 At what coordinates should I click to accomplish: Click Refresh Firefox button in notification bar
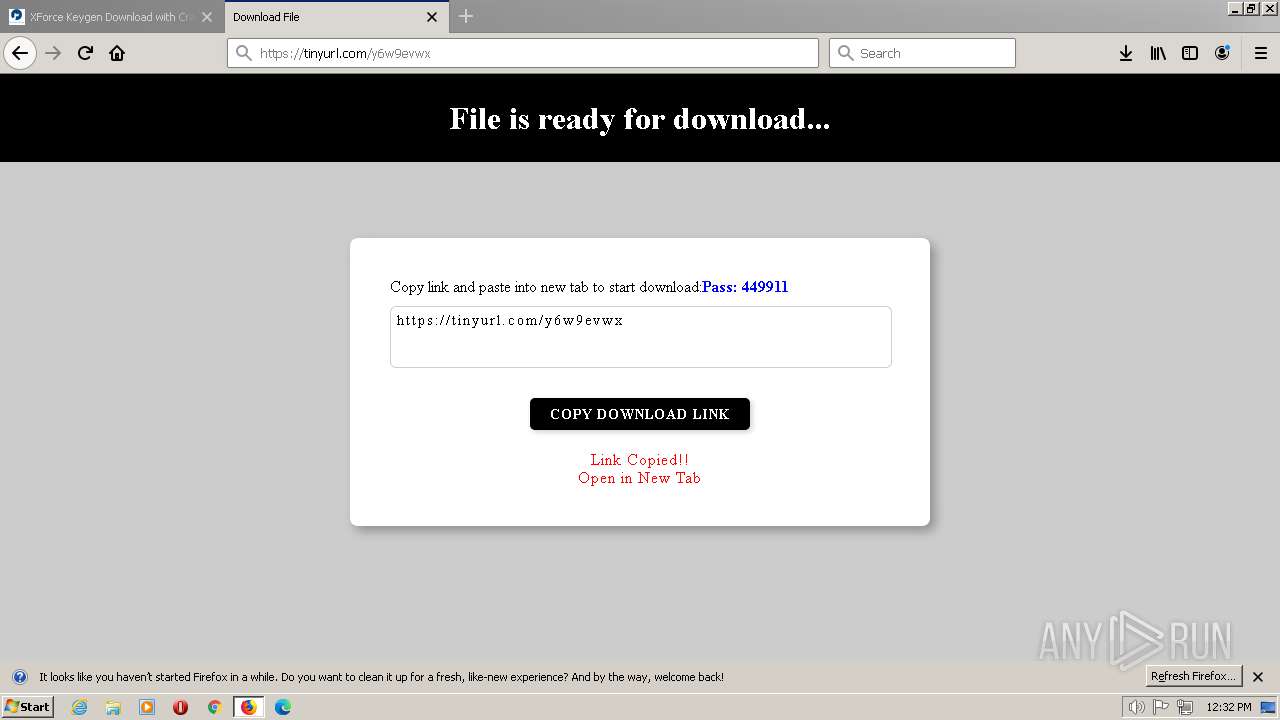(1193, 676)
